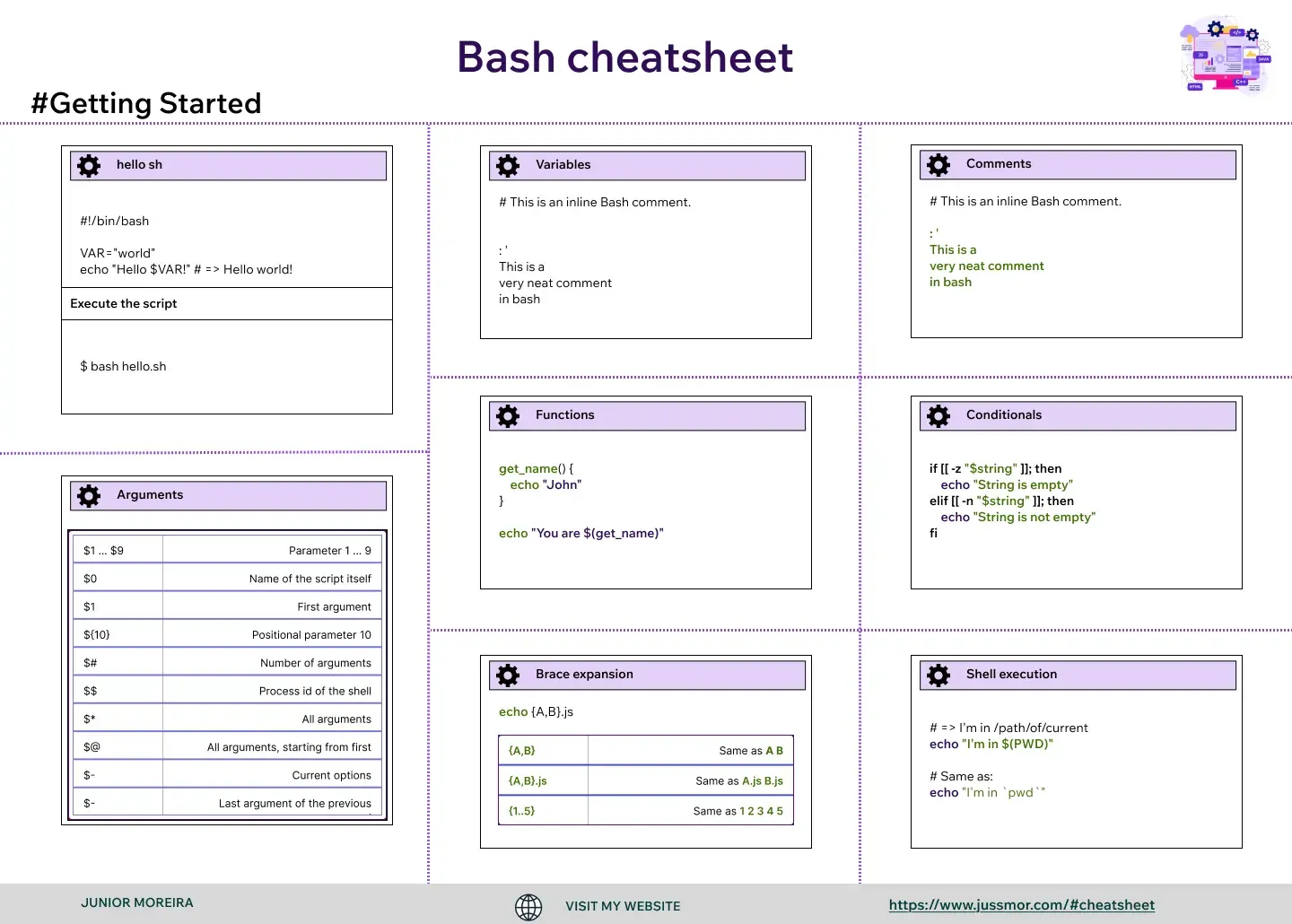Click the VISIT MY WEBSITE text

tap(623, 906)
